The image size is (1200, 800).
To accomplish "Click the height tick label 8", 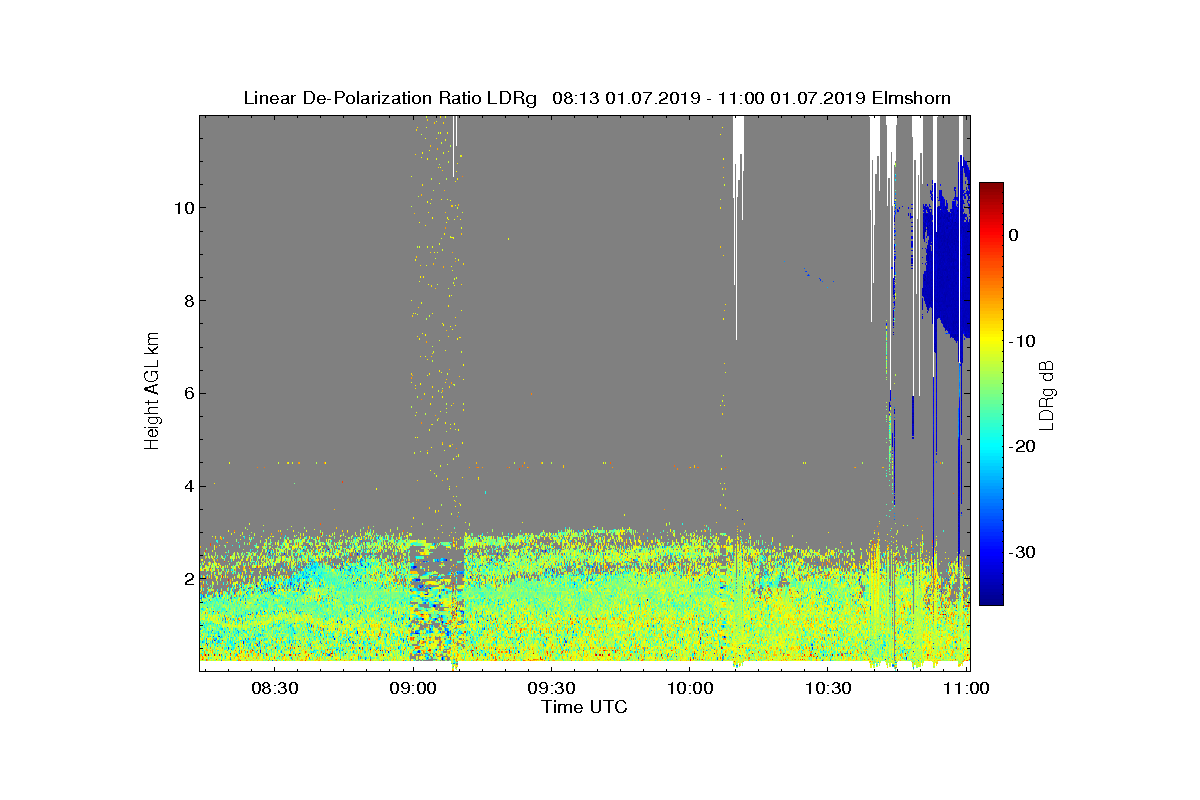I will click(187, 300).
